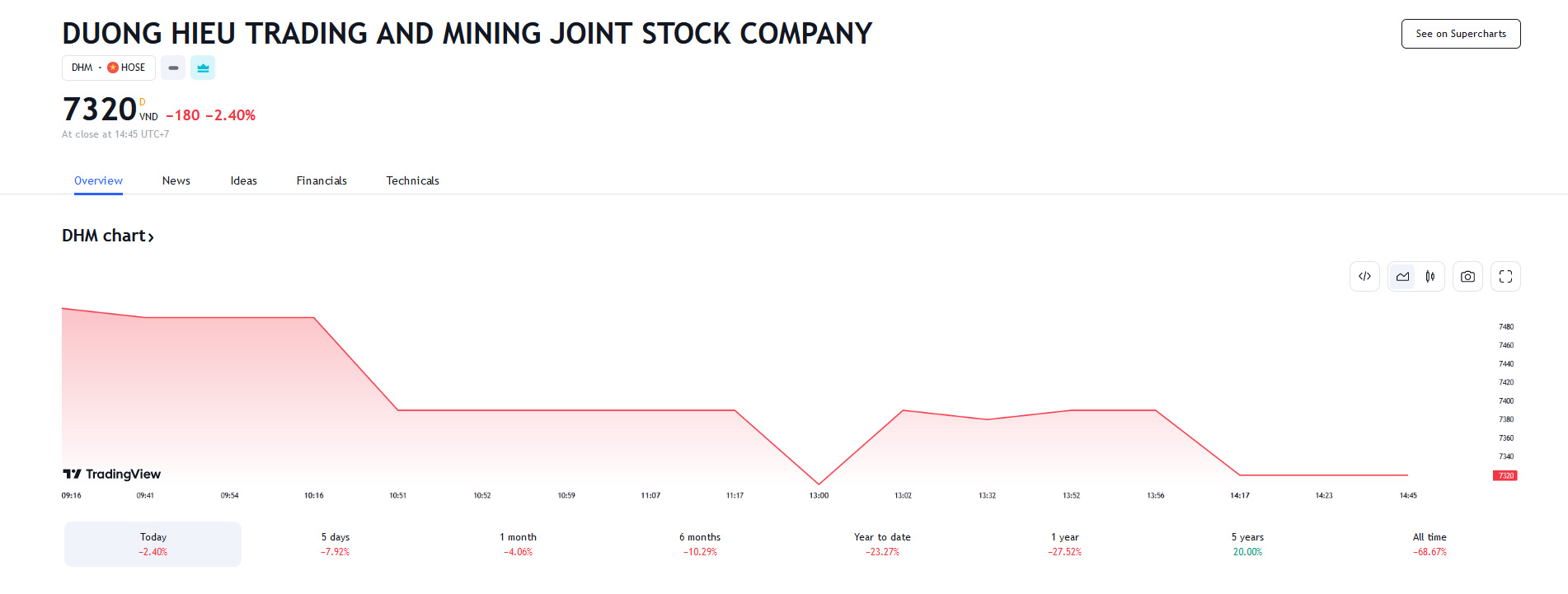Click the See on Supercharts button
The width and height of the screenshot is (1568, 594).
click(1461, 34)
